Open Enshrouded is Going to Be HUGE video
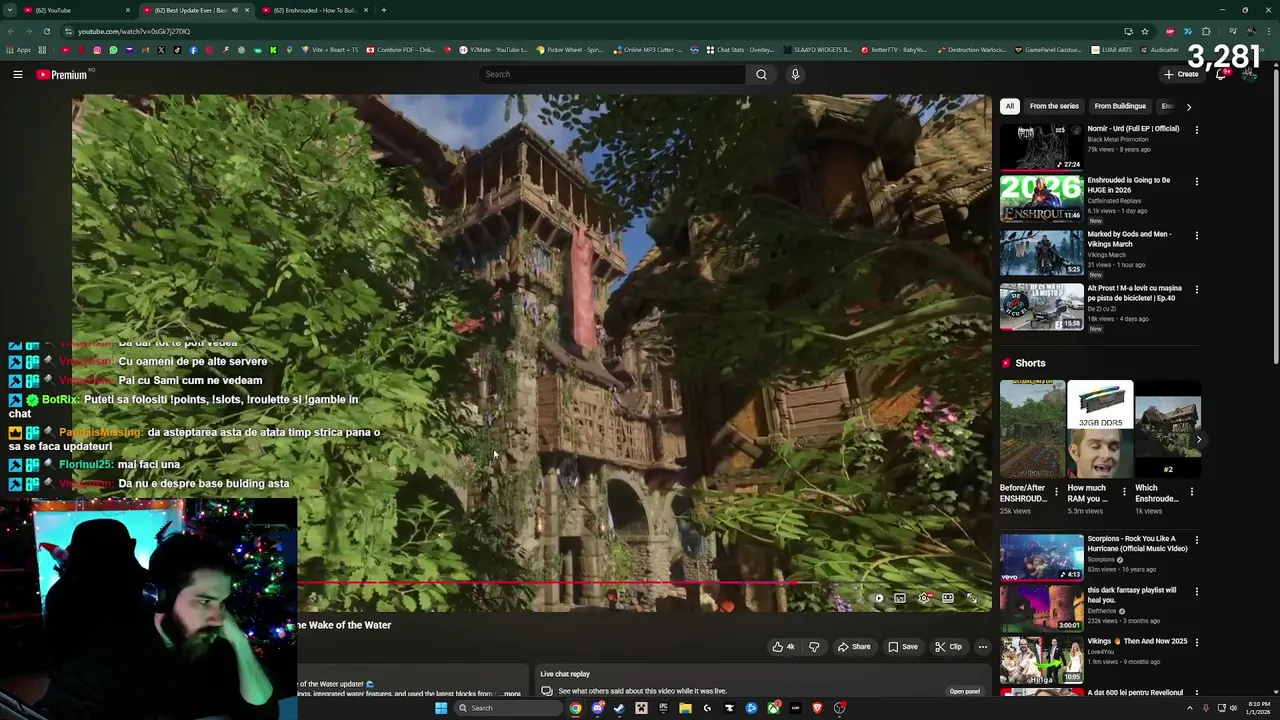The image size is (1280, 720). (x=1041, y=199)
